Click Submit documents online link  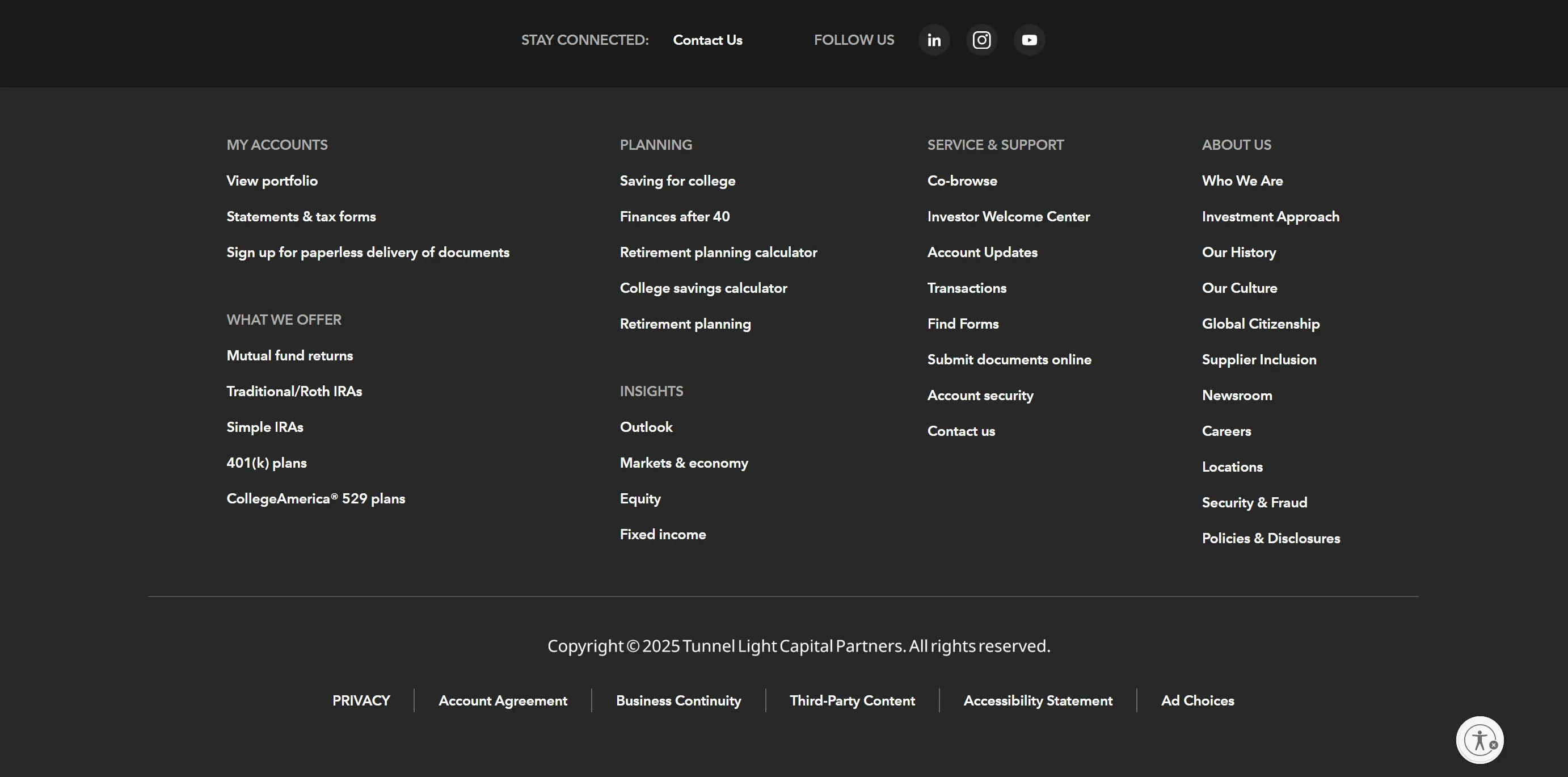pos(1009,360)
